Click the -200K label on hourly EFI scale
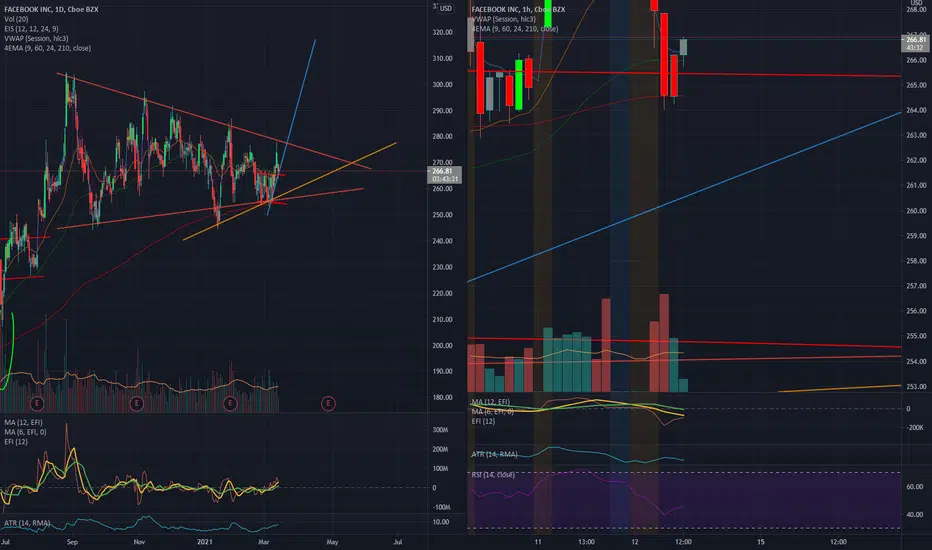 click(915, 428)
